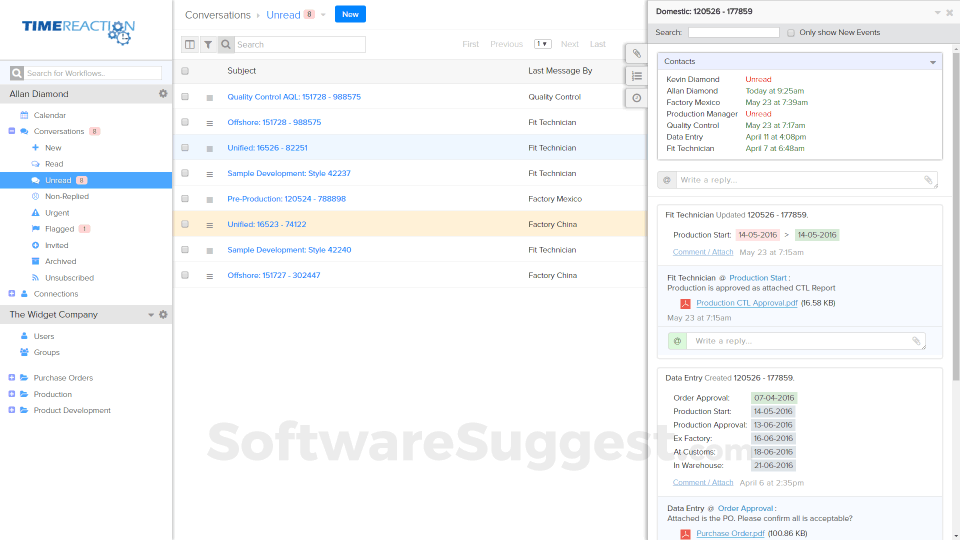The width and height of the screenshot is (960, 540).
Task: Open settings gear beside Allan Diamond
Action: coord(163,94)
